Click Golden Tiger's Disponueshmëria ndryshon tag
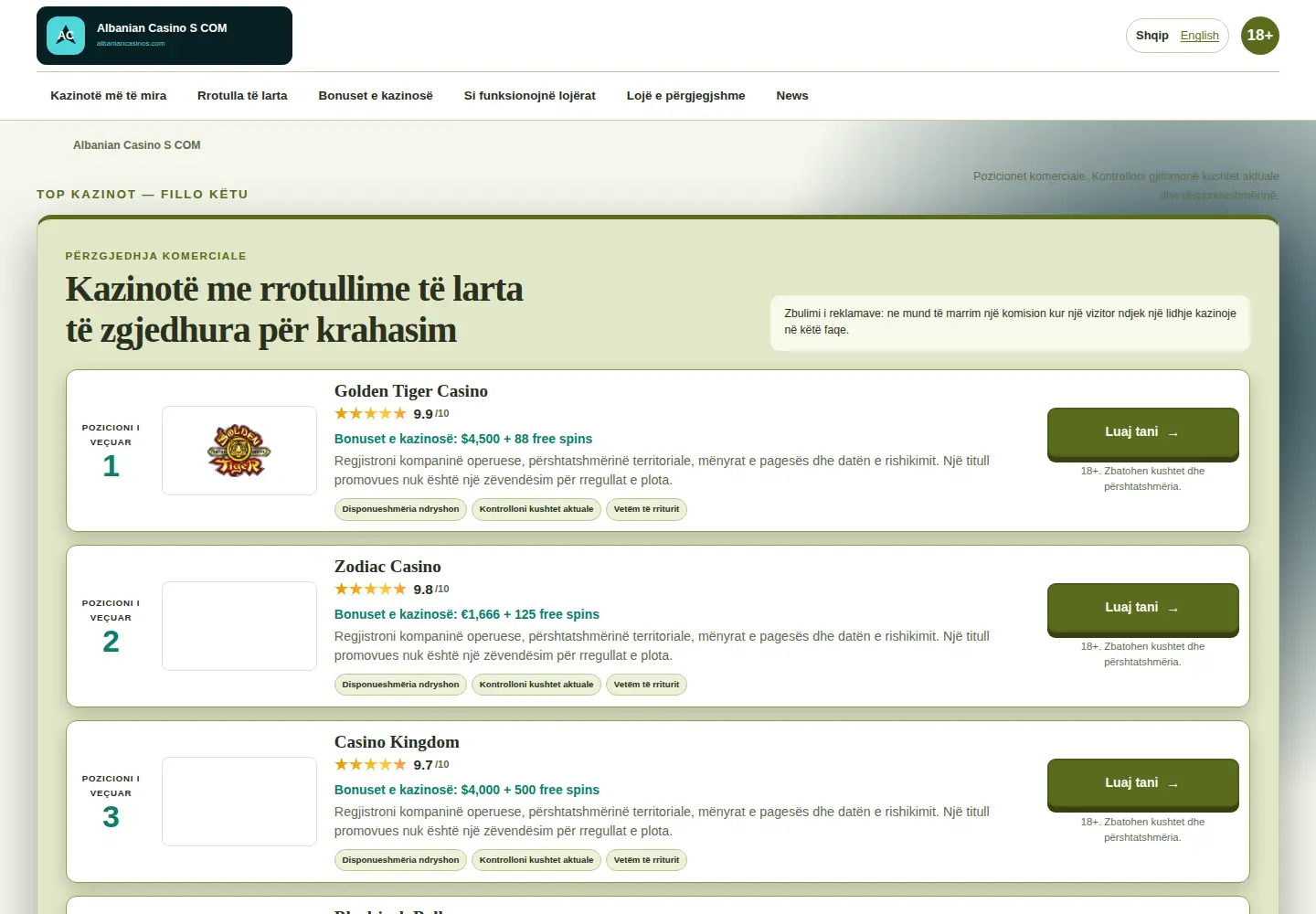This screenshot has width=1316, height=914. point(400,509)
